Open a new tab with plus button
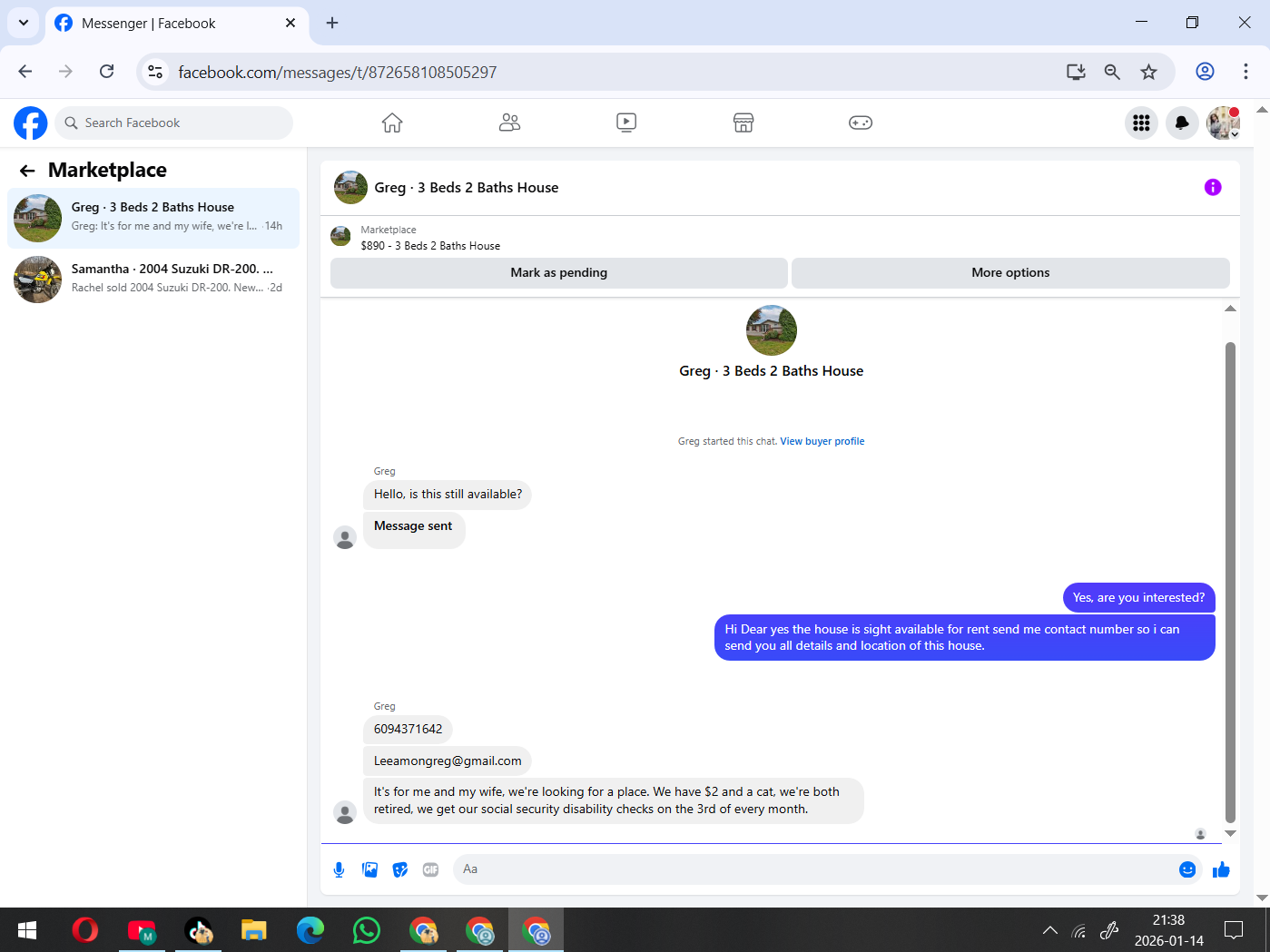Image resolution: width=1270 pixels, height=952 pixels. (332, 23)
